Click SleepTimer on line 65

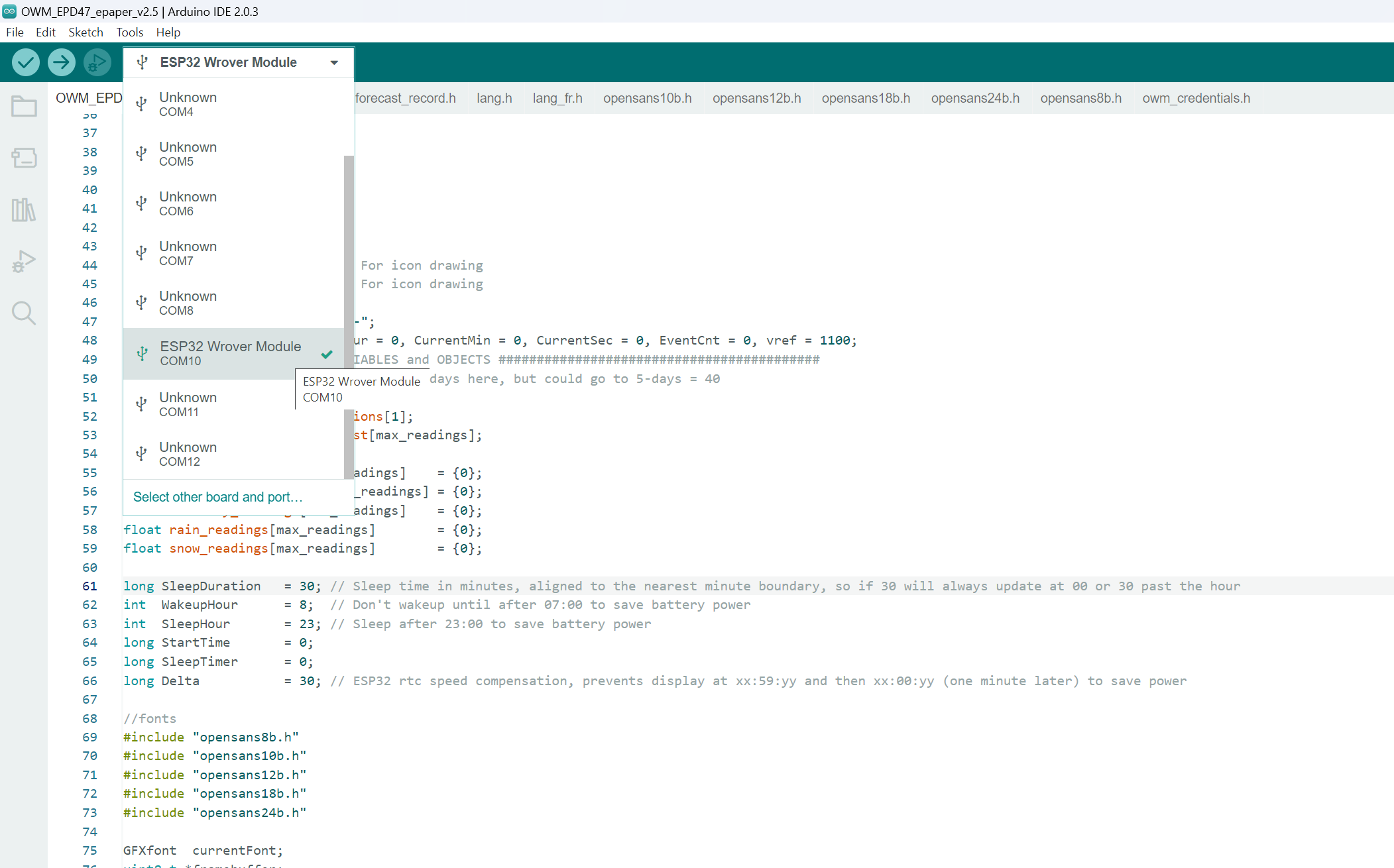coord(200,661)
